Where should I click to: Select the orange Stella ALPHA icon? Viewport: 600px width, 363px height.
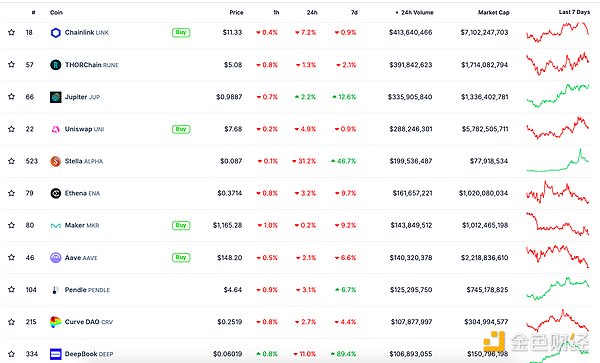pyautogui.click(x=55, y=161)
